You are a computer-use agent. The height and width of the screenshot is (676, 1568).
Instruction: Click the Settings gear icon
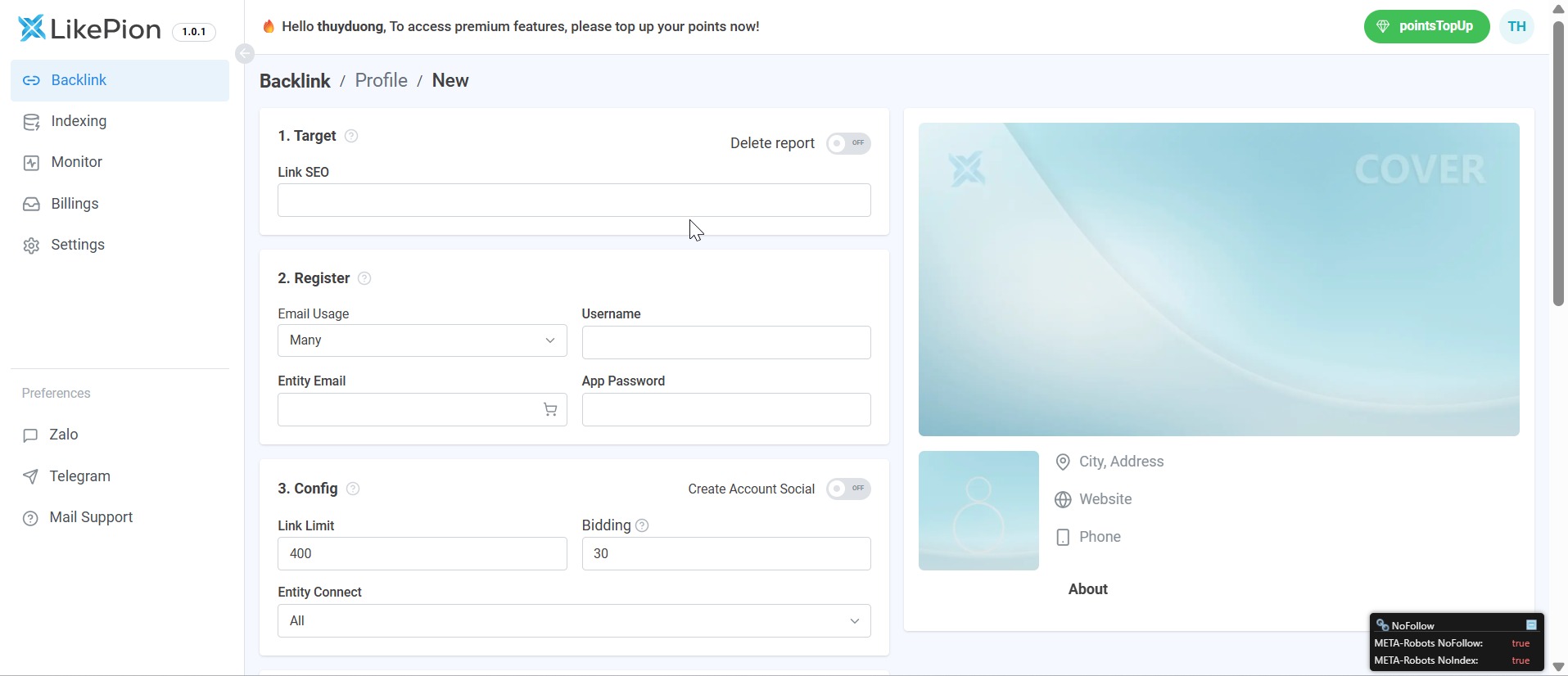pos(31,246)
